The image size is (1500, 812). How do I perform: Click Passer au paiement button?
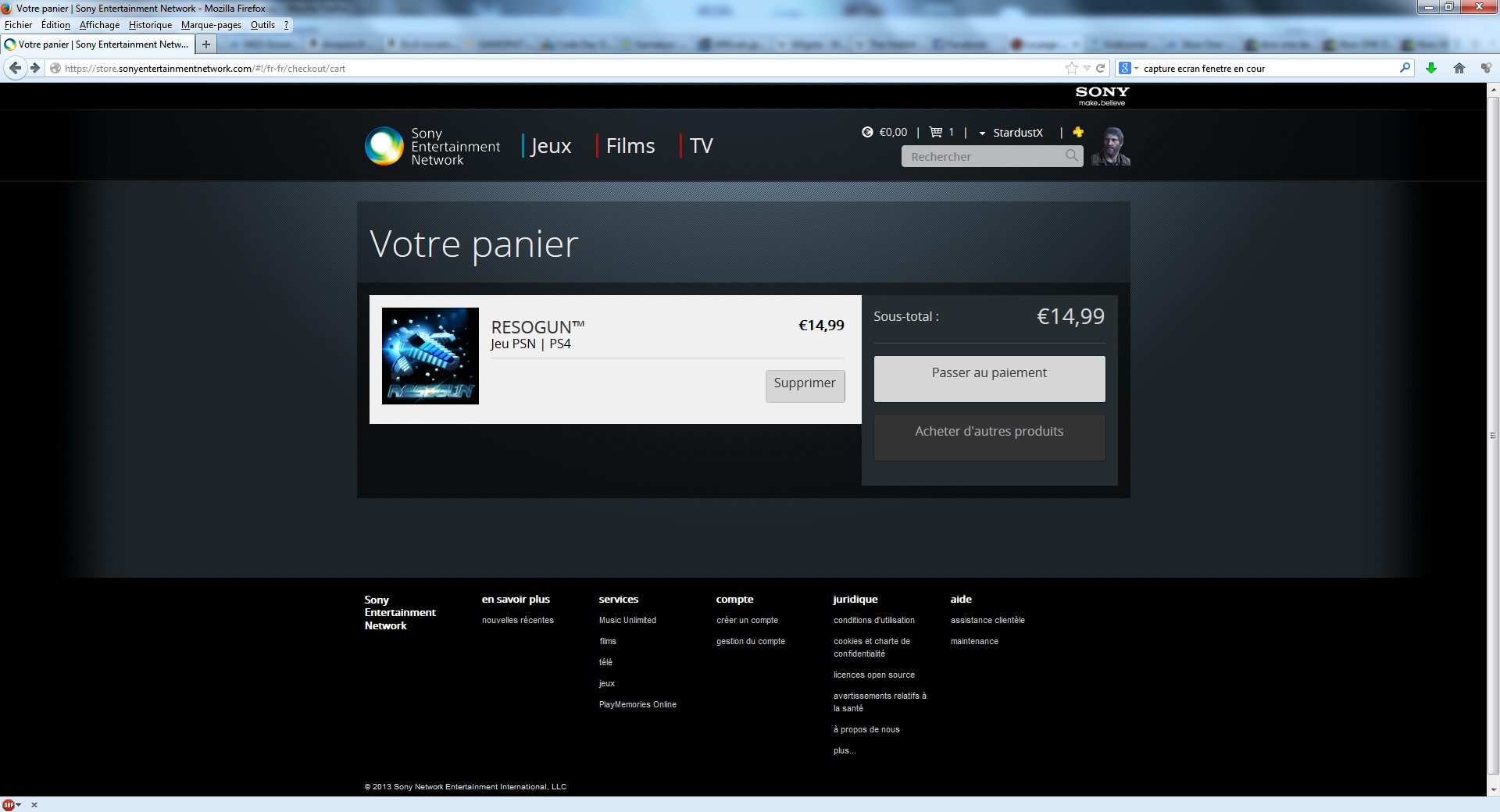tap(989, 379)
